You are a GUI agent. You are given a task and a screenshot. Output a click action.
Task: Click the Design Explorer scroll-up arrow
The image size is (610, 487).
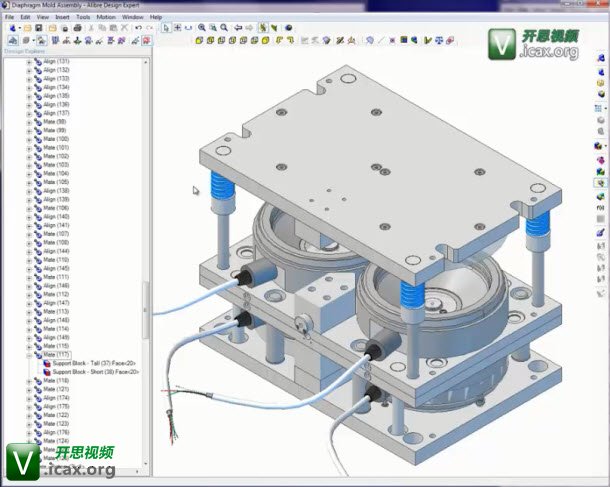pyautogui.click(x=146, y=62)
